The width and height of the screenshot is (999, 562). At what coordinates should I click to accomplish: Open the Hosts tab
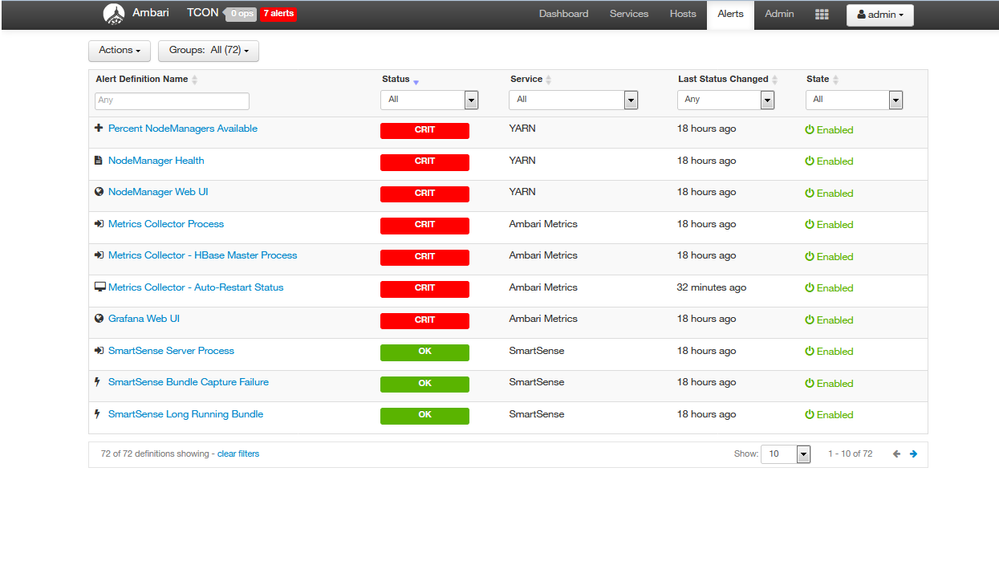tap(683, 14)
